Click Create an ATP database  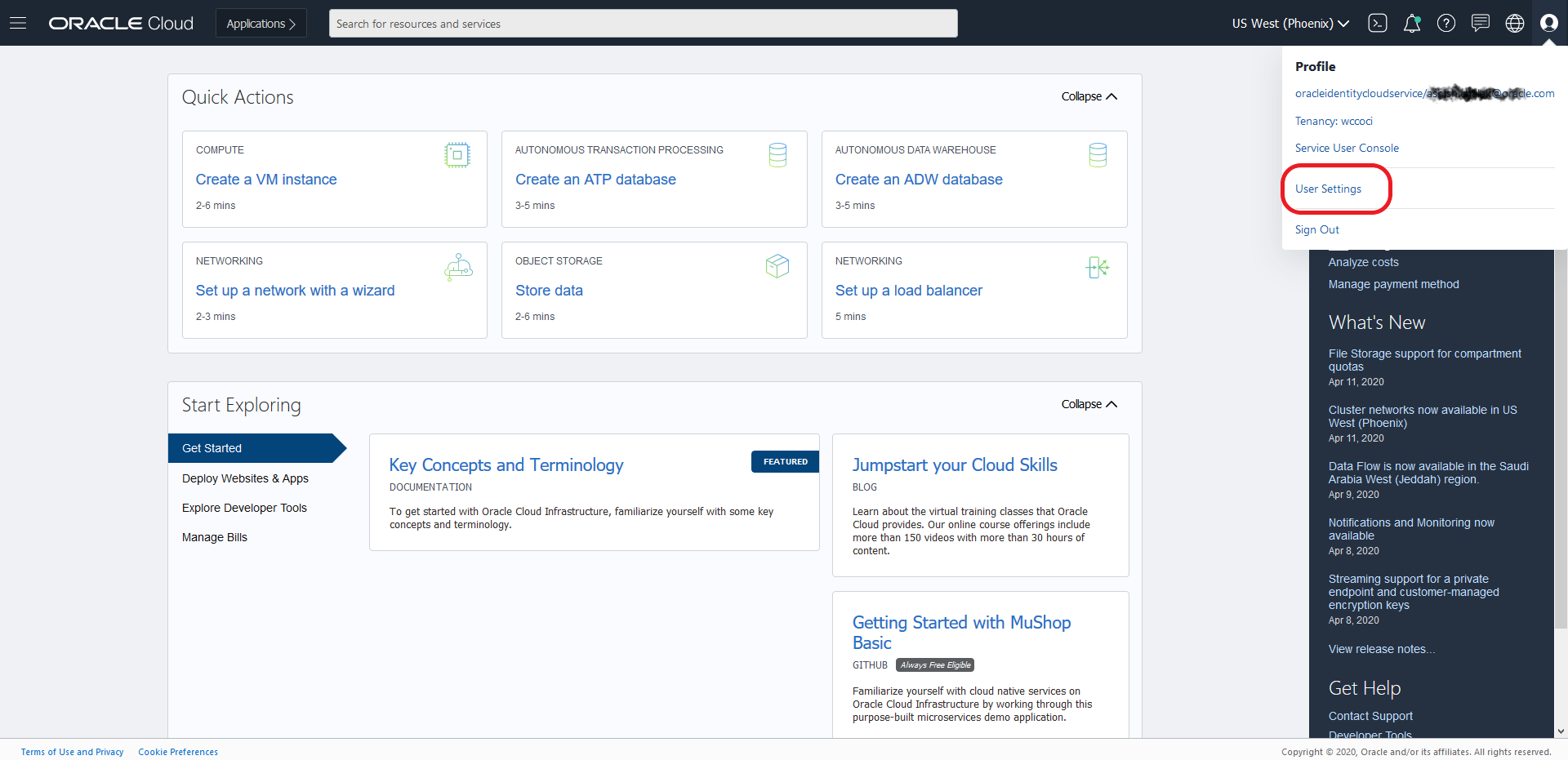595,180
